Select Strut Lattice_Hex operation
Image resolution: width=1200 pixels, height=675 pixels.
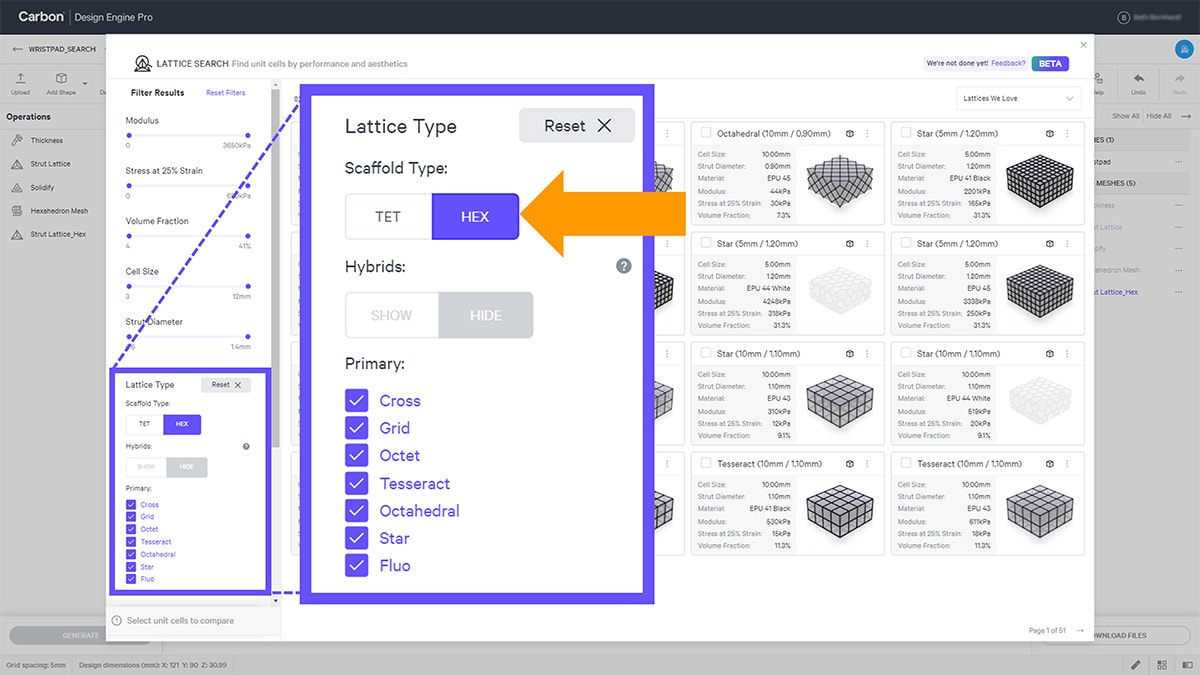57,234
